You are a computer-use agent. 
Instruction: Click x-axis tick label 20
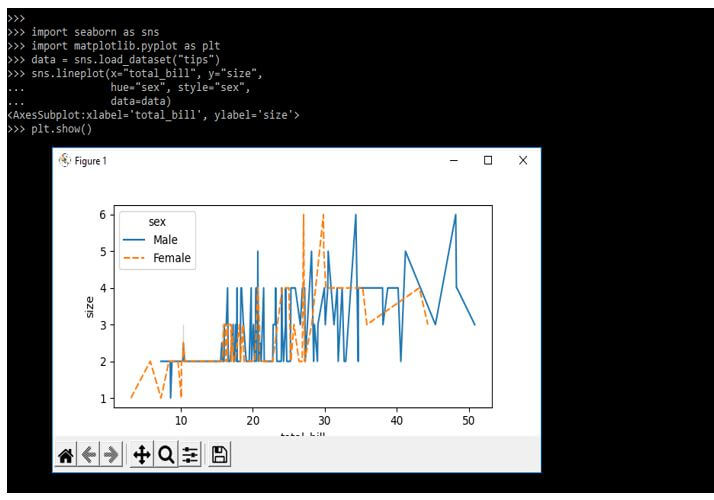point(253,421)
